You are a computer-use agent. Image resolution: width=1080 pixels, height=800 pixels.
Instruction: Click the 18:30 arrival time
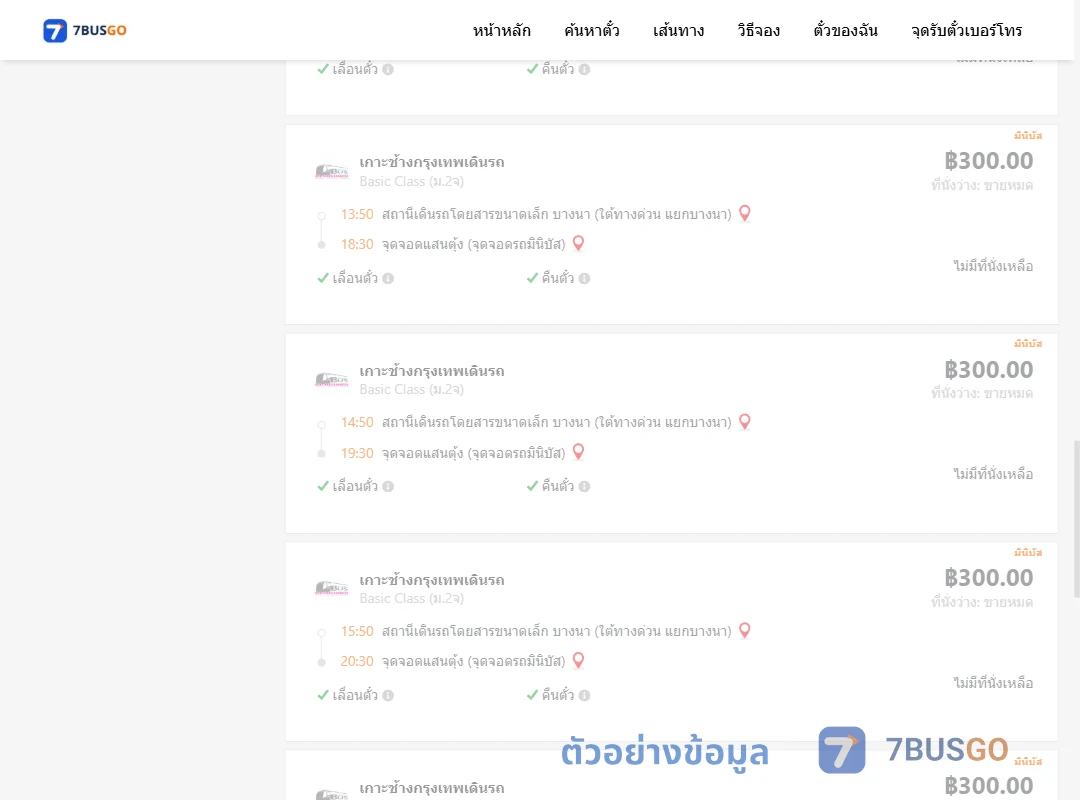357,244
